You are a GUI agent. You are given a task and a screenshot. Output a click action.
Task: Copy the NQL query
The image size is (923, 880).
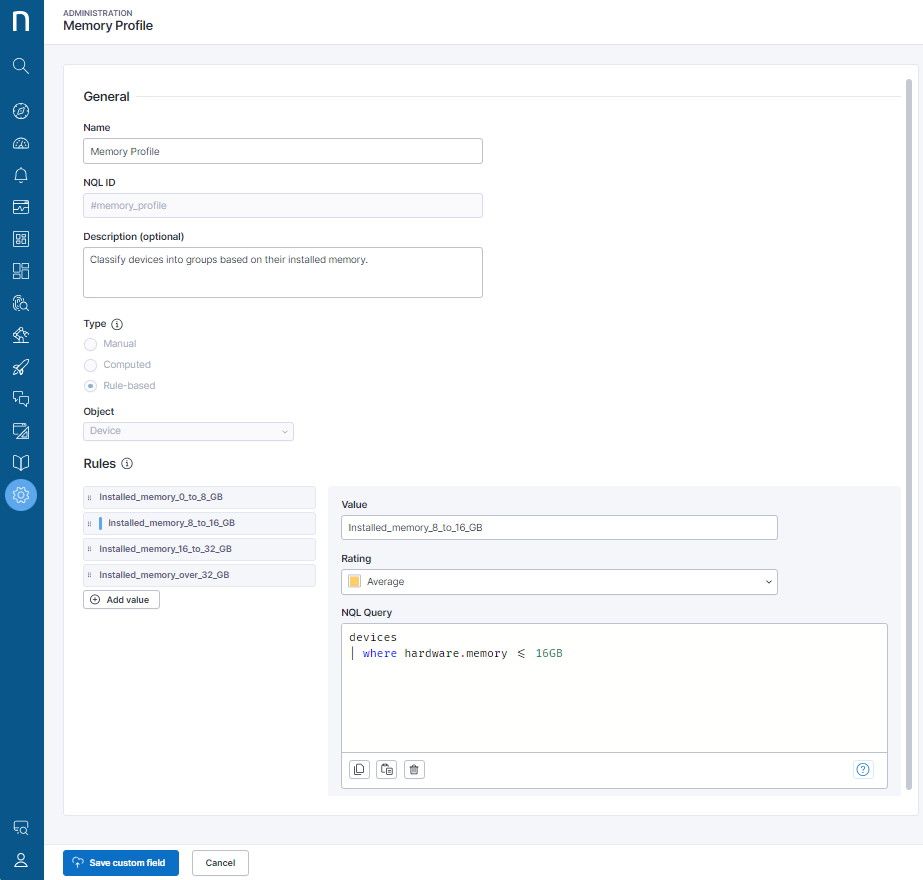pos(359,769)
